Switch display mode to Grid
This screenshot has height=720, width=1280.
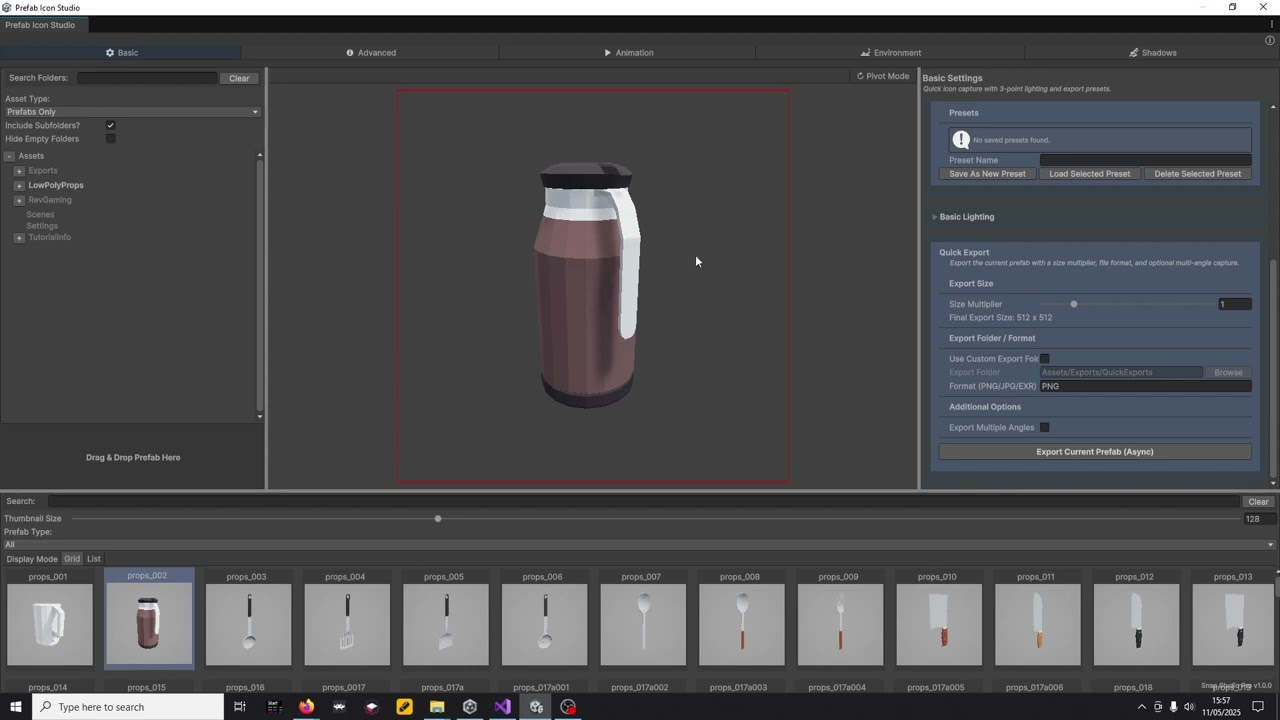[x=72, y=559]
